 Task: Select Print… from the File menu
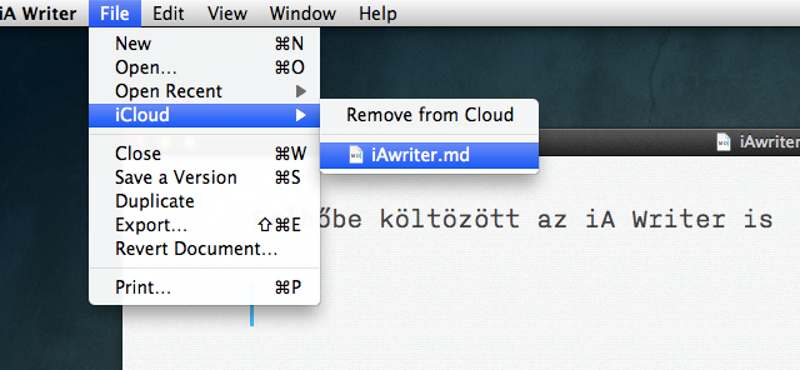coord(205,288)
